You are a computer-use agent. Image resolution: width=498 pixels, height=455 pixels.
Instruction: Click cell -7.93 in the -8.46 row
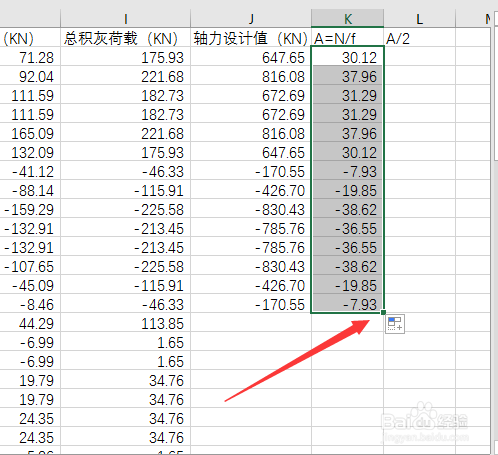[347, 303]
